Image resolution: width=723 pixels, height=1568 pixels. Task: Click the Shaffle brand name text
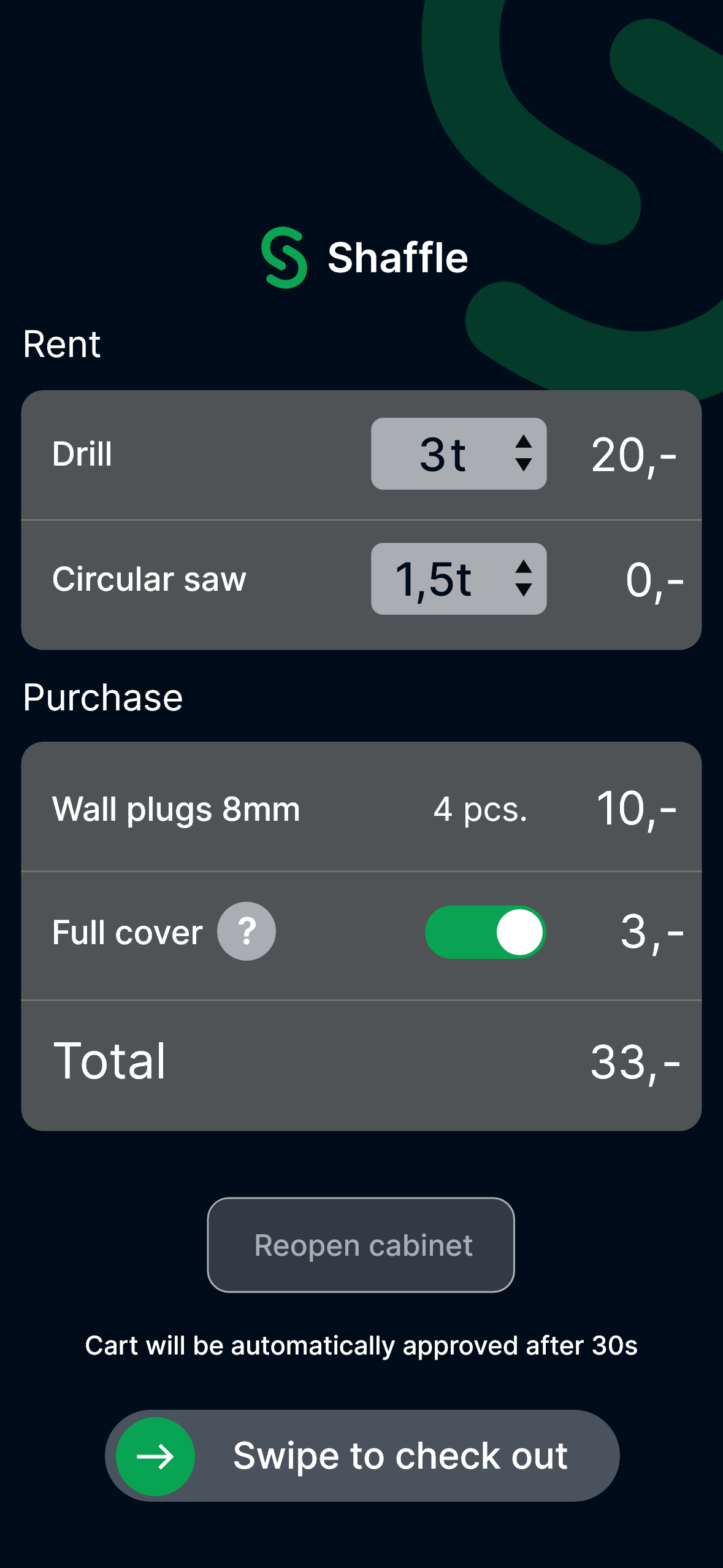coord(397,258)
